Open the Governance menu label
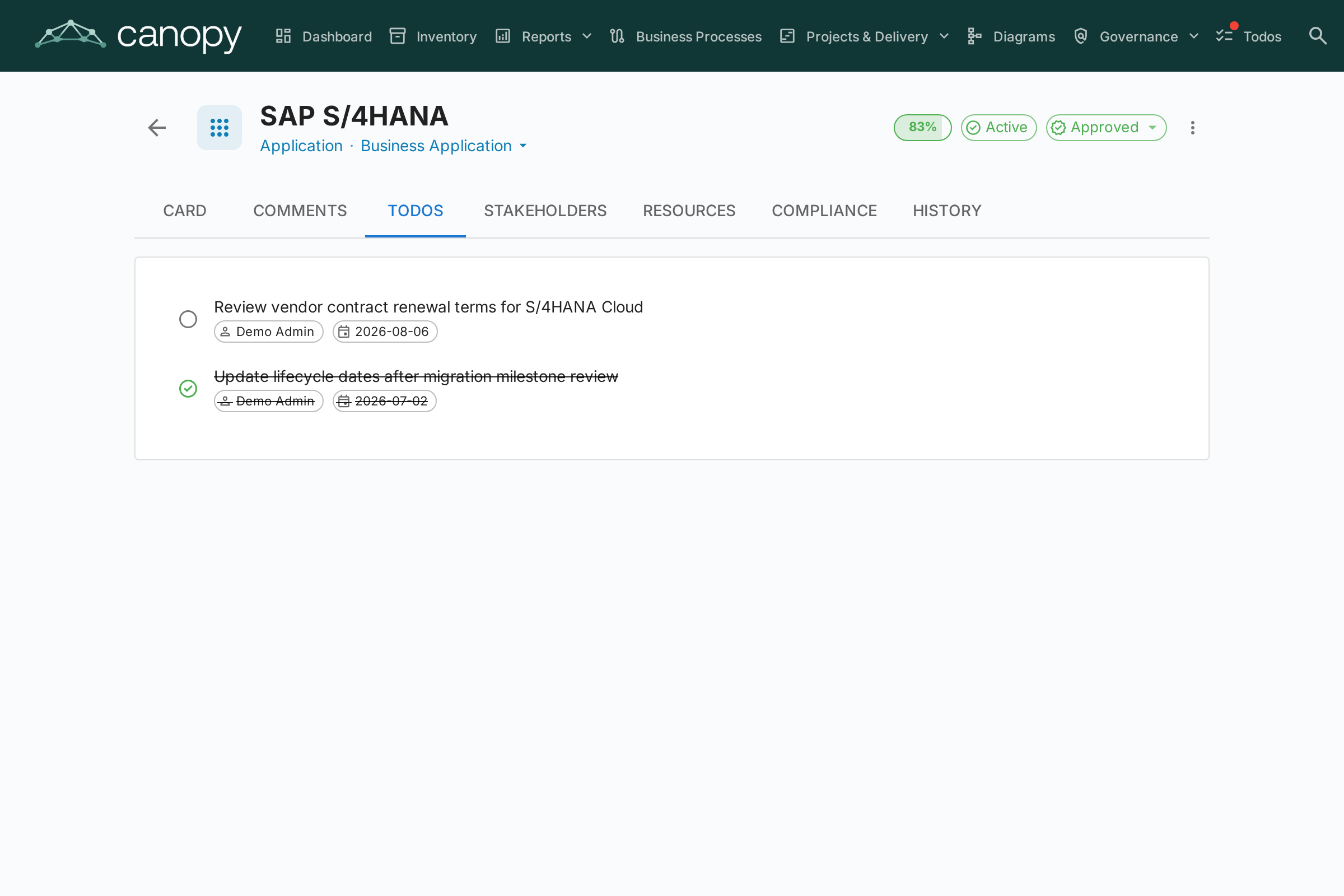This screenshot has width=1344, height=896. click(x=1138, y=36)
